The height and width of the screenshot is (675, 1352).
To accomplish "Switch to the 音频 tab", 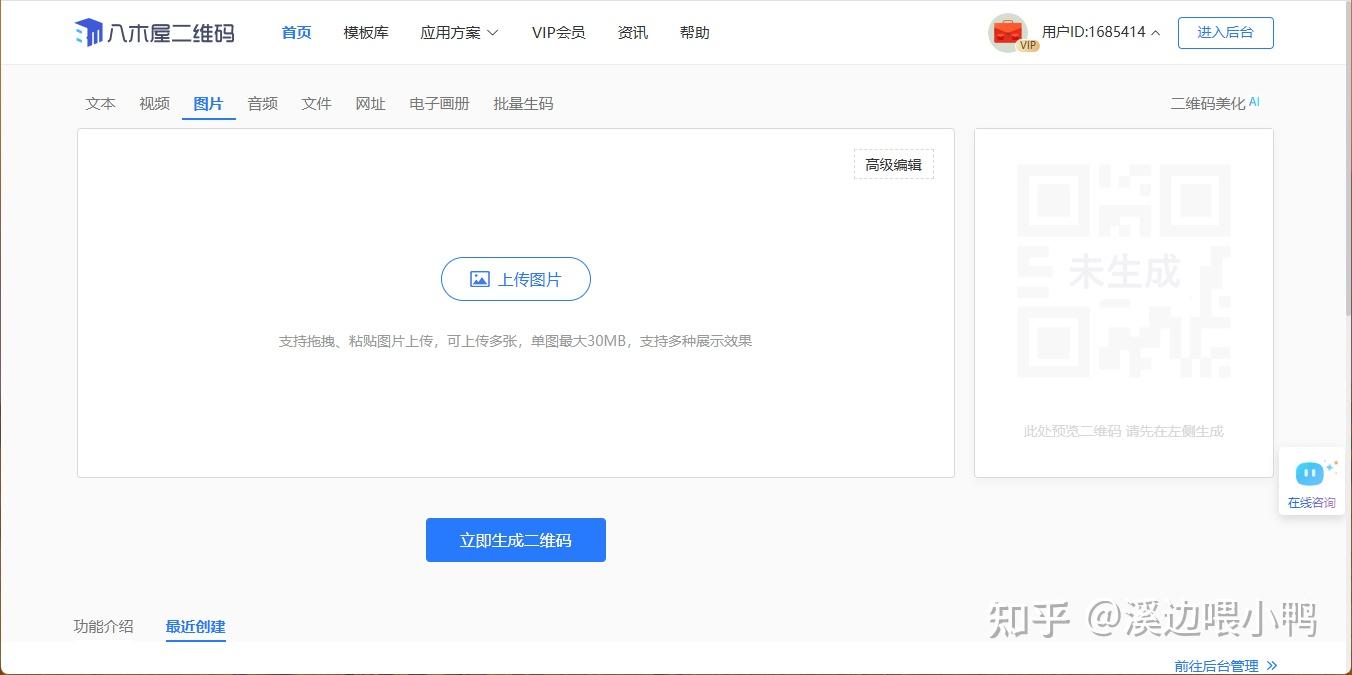I will [263, 103].
